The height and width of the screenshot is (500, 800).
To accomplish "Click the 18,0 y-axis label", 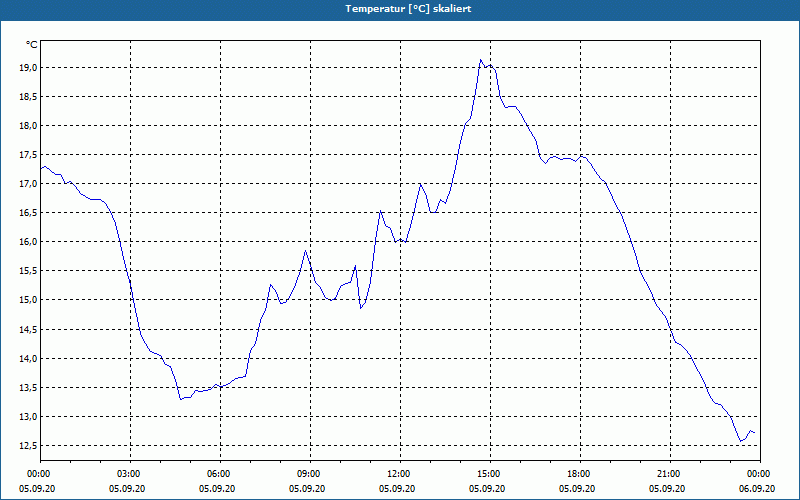I will click(28, 126).
